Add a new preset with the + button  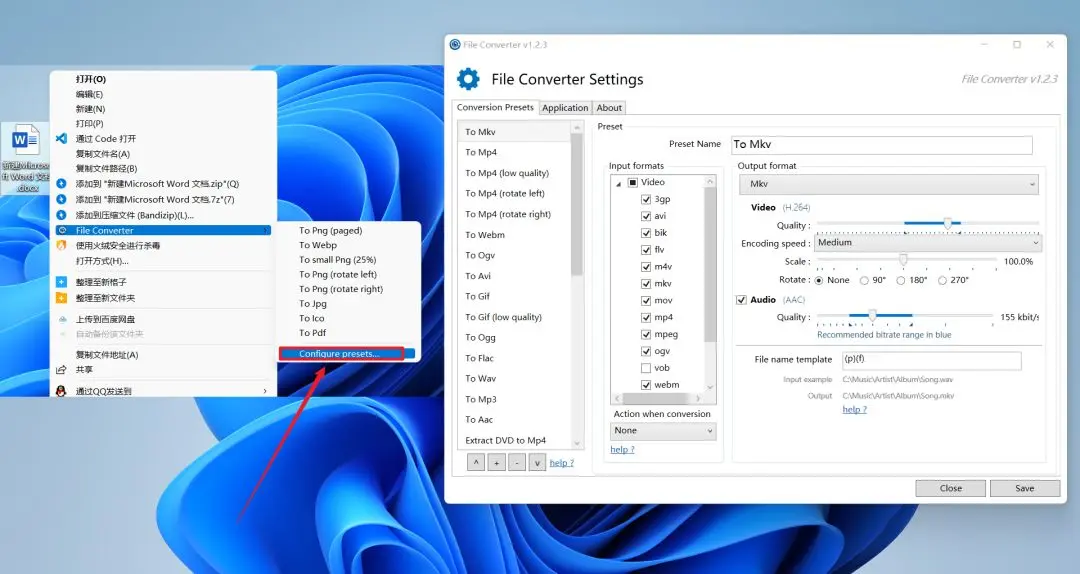[496, 462]
